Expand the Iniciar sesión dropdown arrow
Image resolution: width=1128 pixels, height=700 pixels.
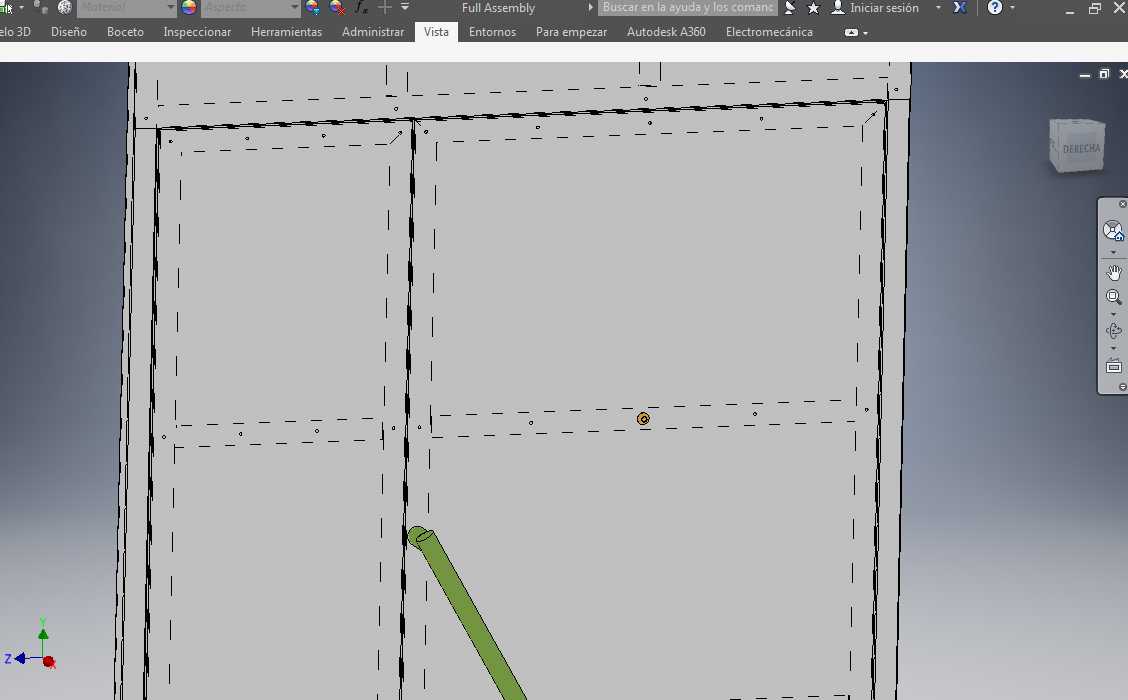[x=938, y=8]
